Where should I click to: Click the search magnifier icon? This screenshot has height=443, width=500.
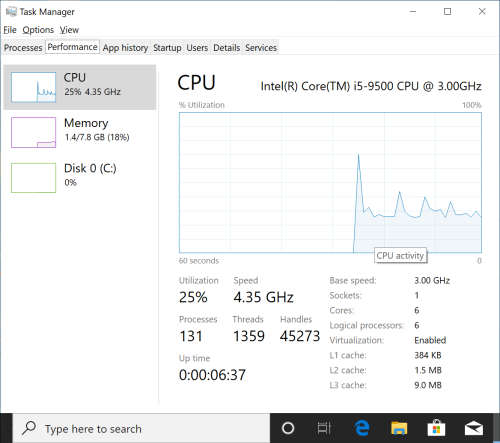[x=29, y=428]
